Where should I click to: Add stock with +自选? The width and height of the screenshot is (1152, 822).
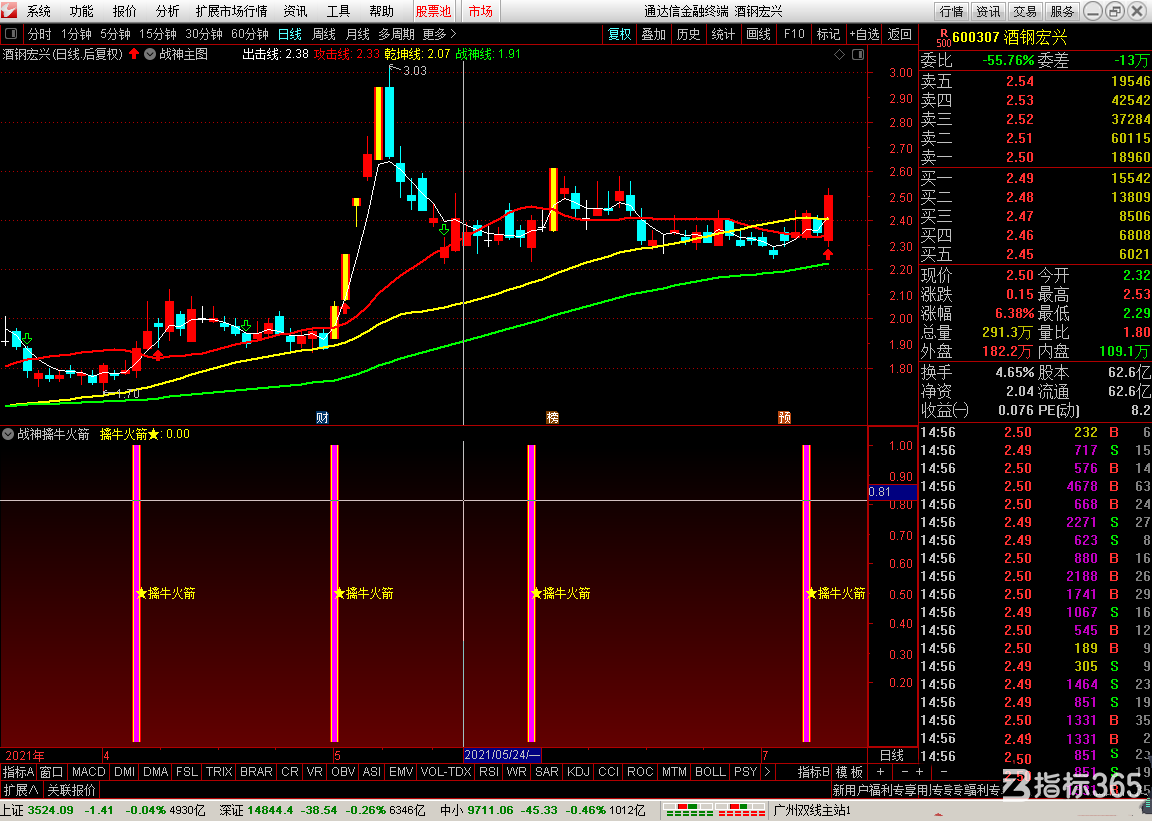click(x=864, y=35)
